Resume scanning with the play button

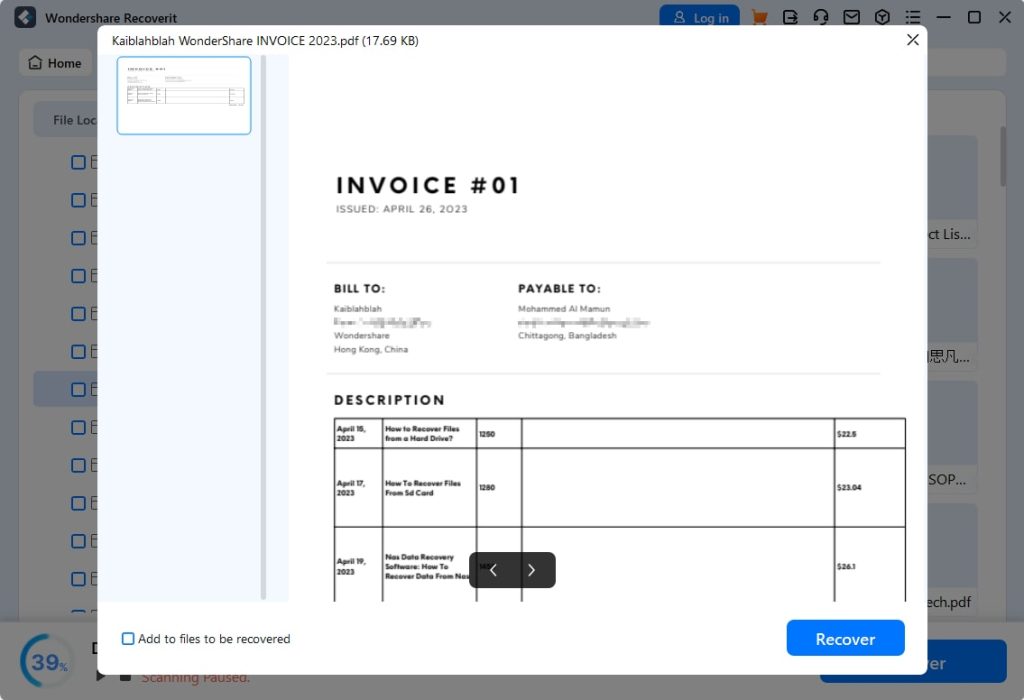click(100, 676)
